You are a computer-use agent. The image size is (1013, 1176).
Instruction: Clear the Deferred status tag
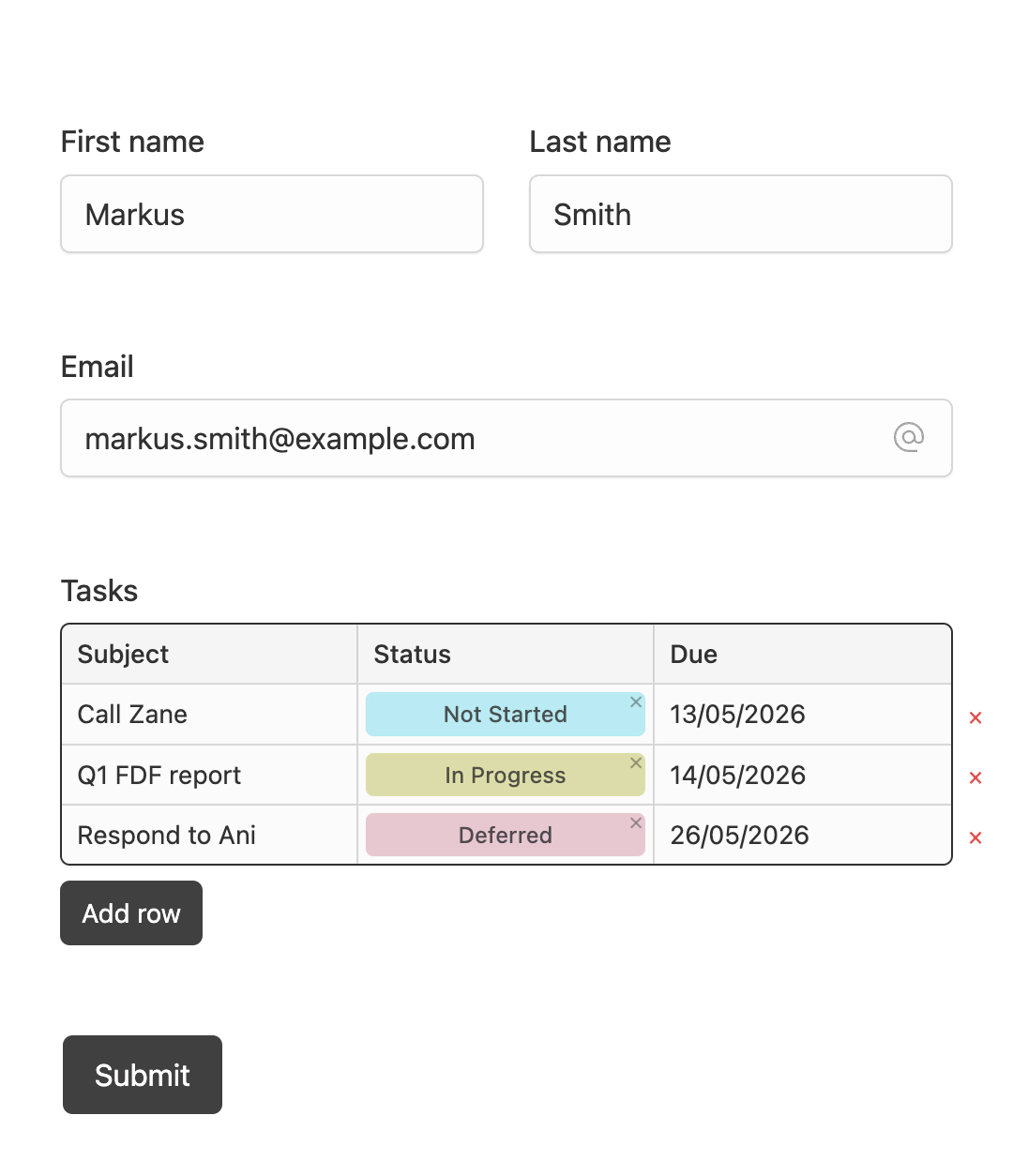[636, 822]
